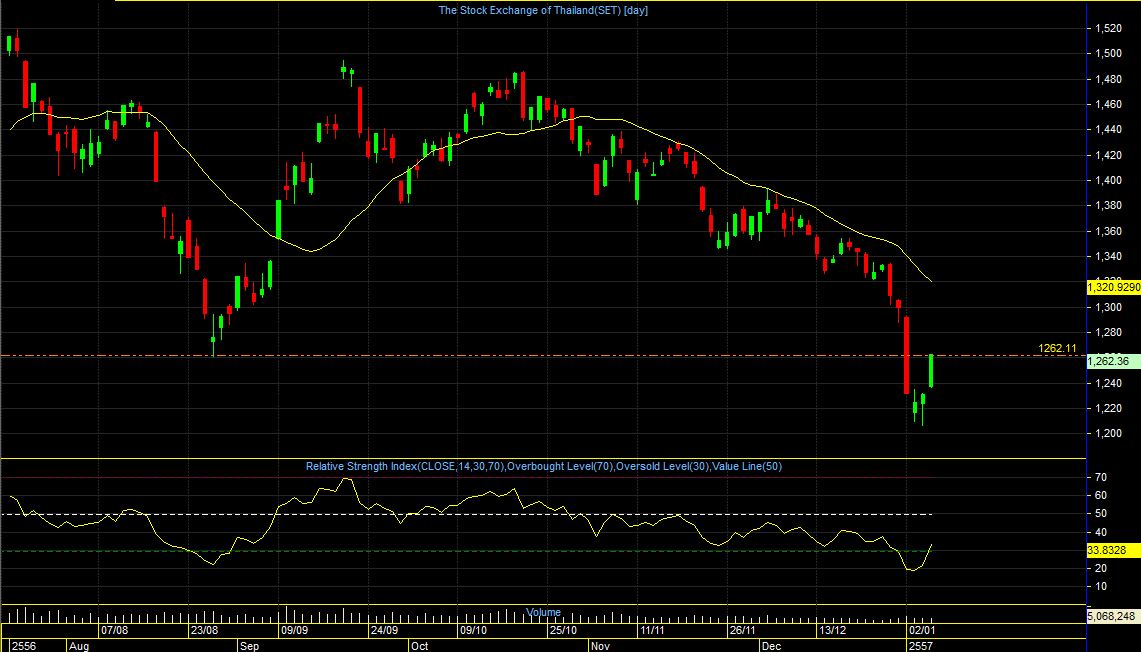Click the RSI scale label '50'
1141x652 pixels.
pos(1101,514)
